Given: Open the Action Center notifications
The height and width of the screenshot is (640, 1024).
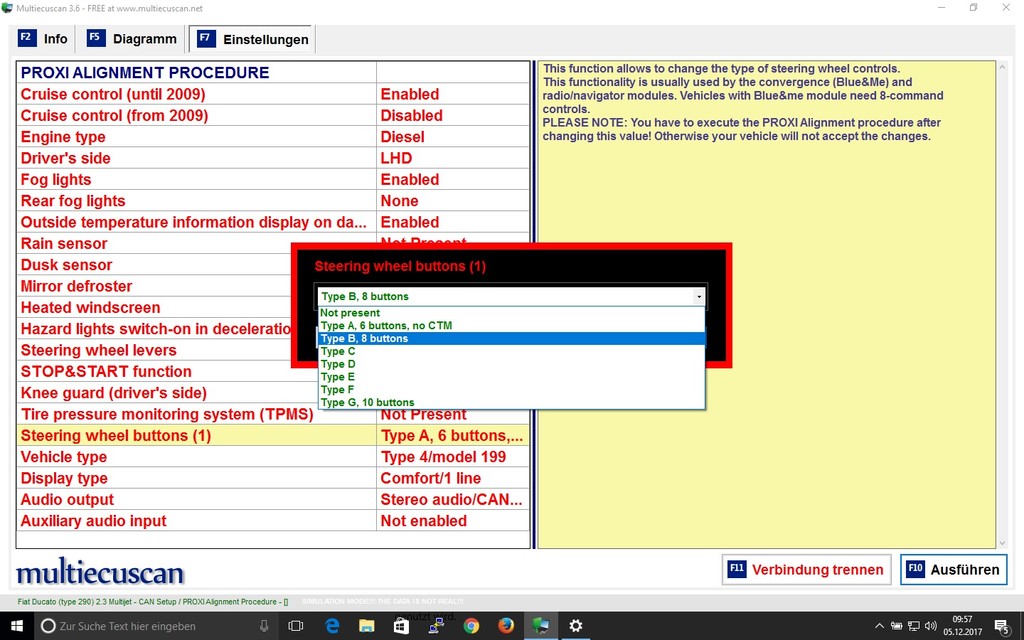Looking at the screenshot, I should click(x=1002, y=626).
